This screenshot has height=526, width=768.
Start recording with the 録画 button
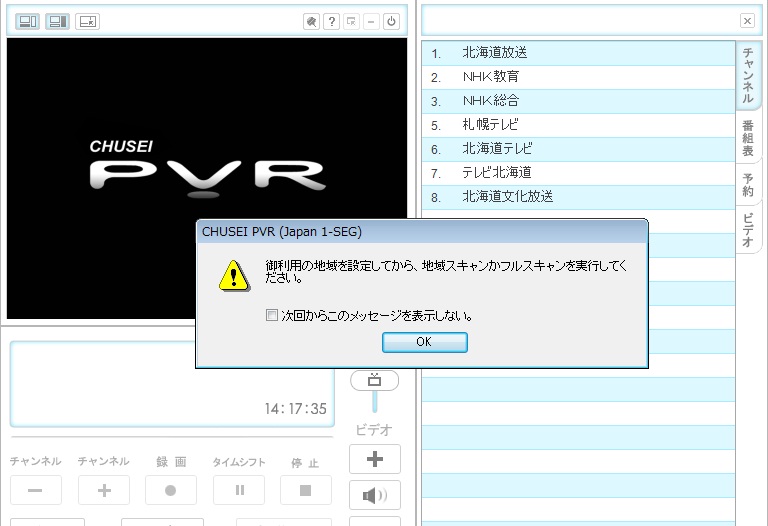tap(171, 490)
